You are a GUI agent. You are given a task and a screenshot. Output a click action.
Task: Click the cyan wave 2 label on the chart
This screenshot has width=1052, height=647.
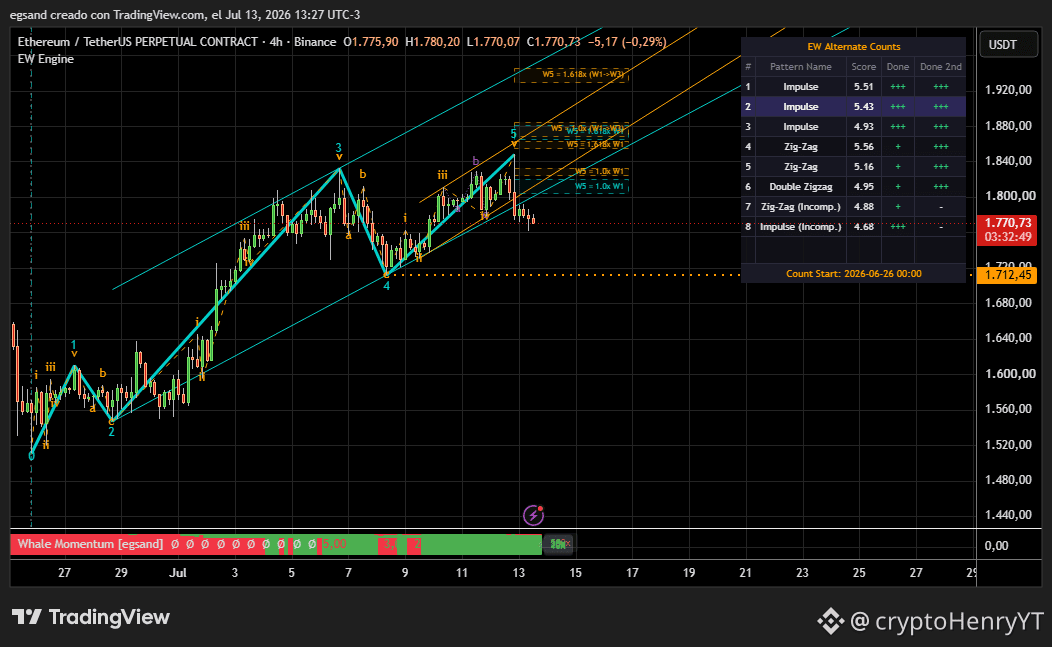(x=111, y=432)
